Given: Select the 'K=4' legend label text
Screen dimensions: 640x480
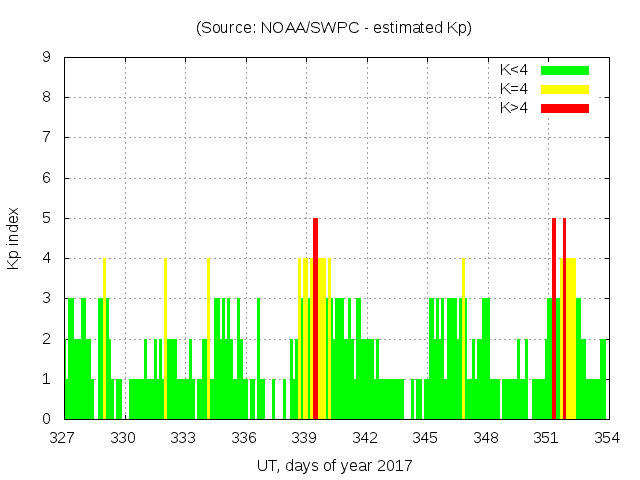Looking at the screenshot, I should (514, 89).
